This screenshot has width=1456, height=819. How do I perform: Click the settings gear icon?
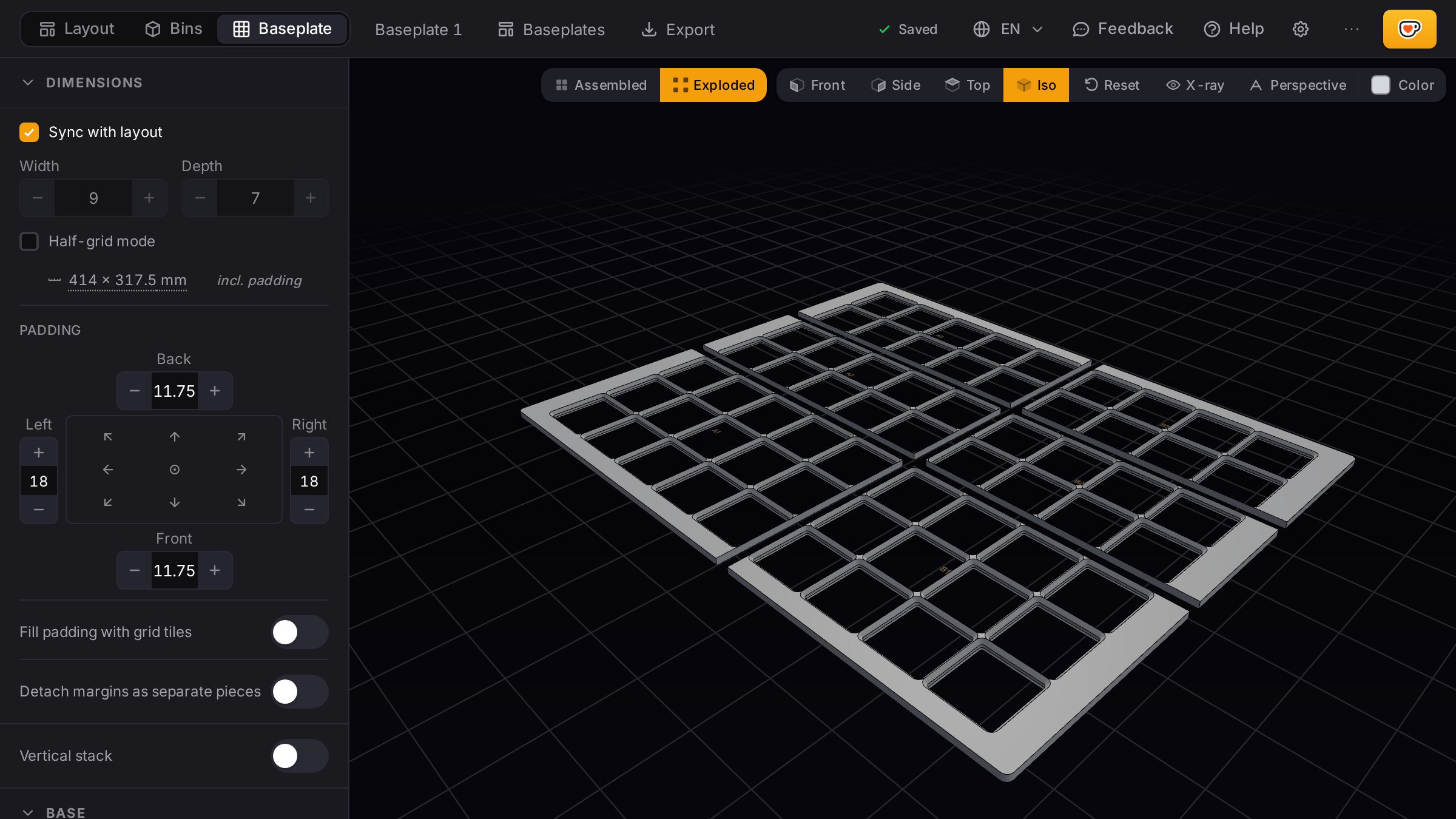[x=1300, y=29]
